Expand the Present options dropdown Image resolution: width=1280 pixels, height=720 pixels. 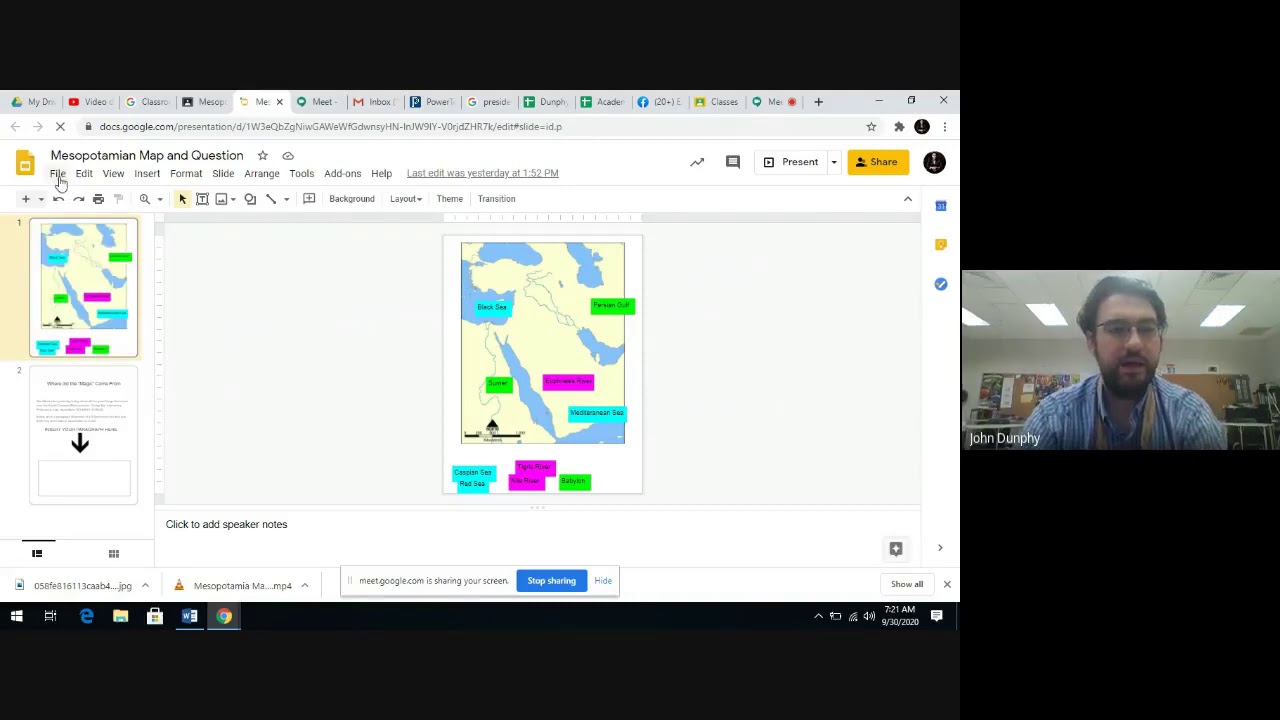[x=833, y=162]
